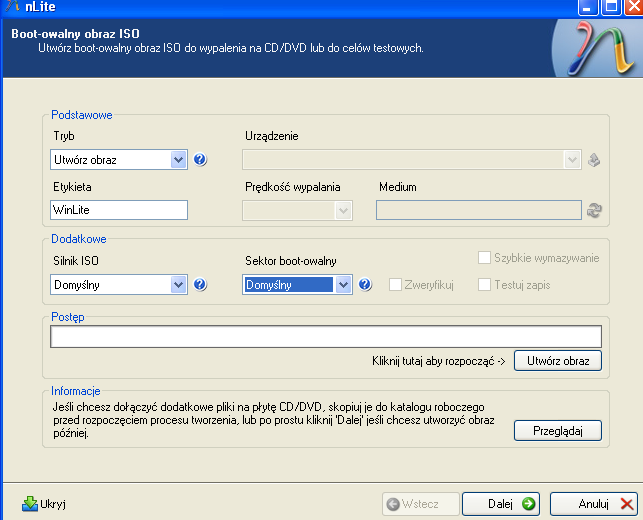Open the Urządzenie device dropdown
The width and height of the screenshot is (643, 520).
click(x=412, y=160)
